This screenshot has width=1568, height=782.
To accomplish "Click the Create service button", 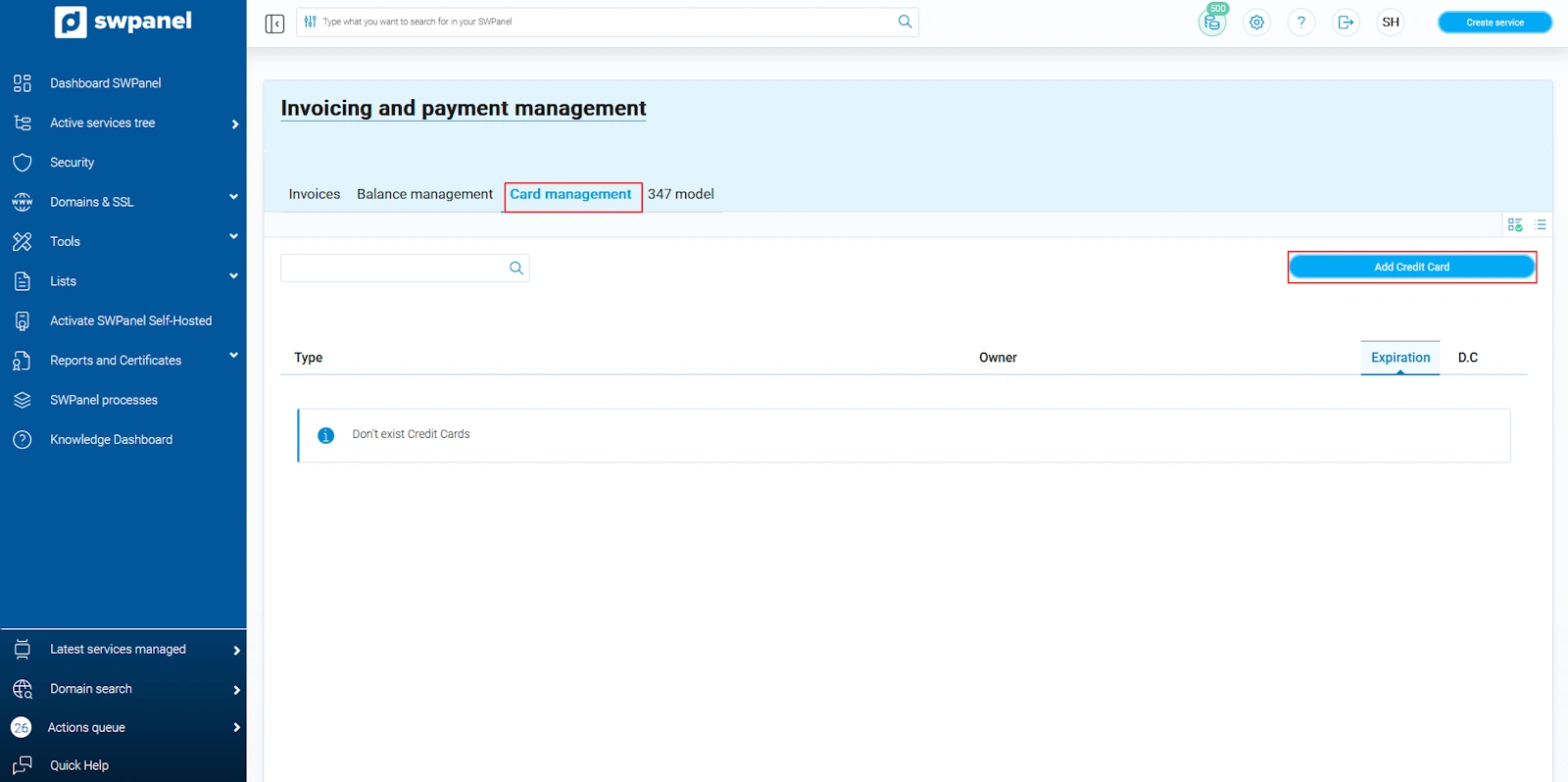I will pos(1494,23).
